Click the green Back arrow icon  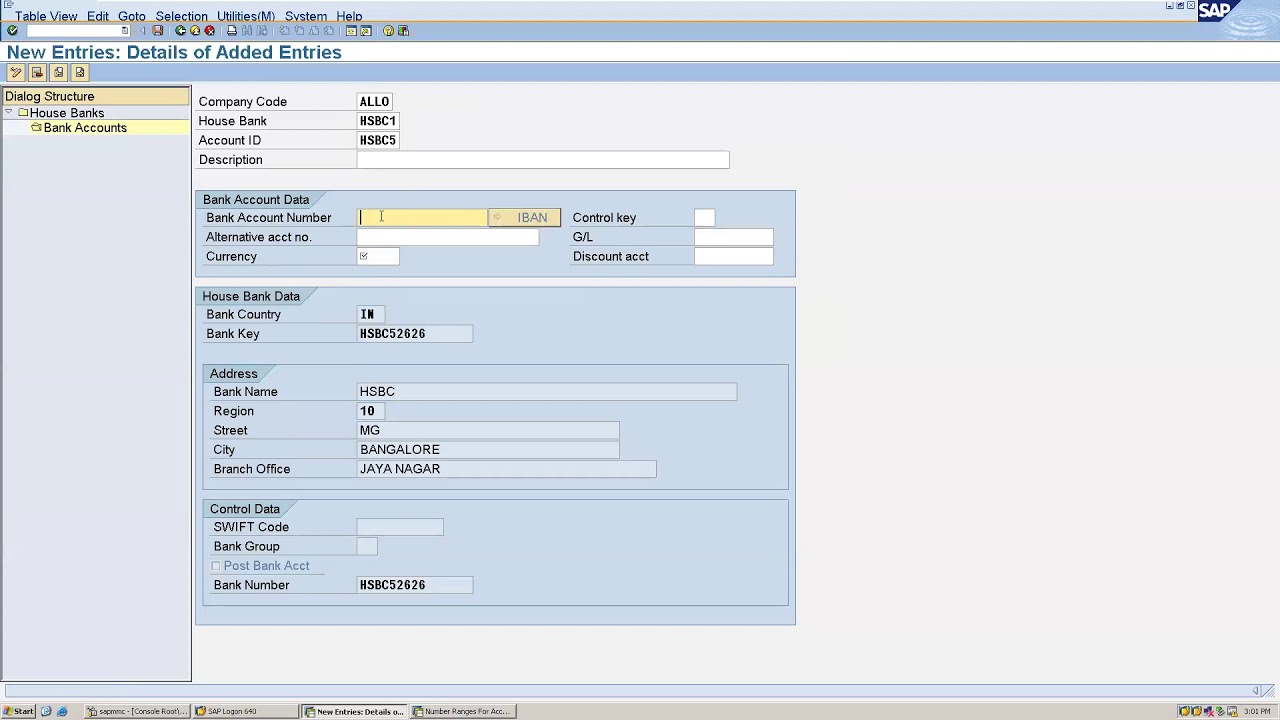[x=180, y=31]
